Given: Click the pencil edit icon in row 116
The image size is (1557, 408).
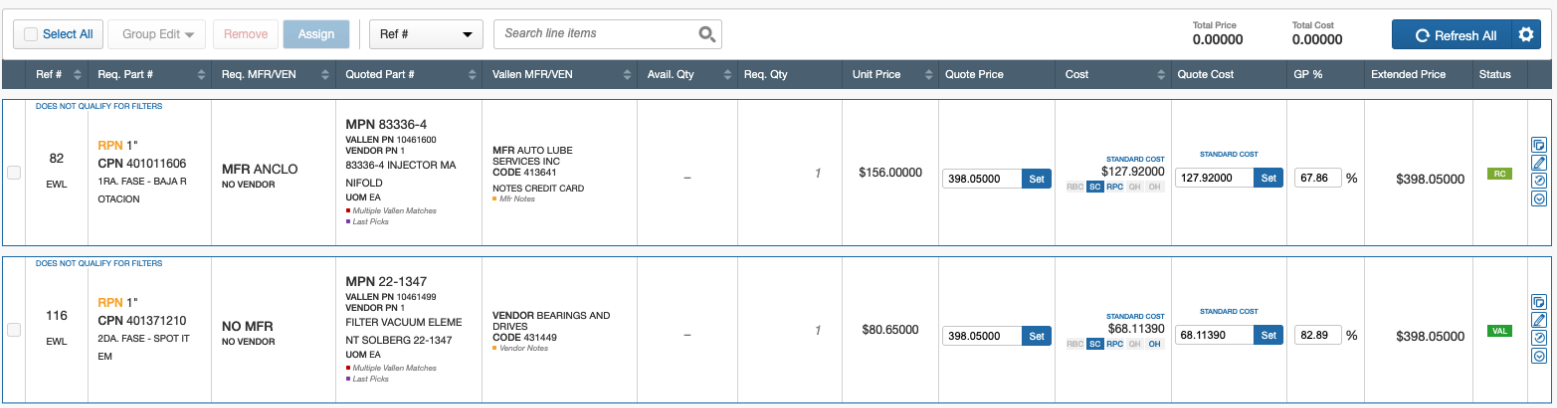Looking at the screenshot, I should 1539,320.
